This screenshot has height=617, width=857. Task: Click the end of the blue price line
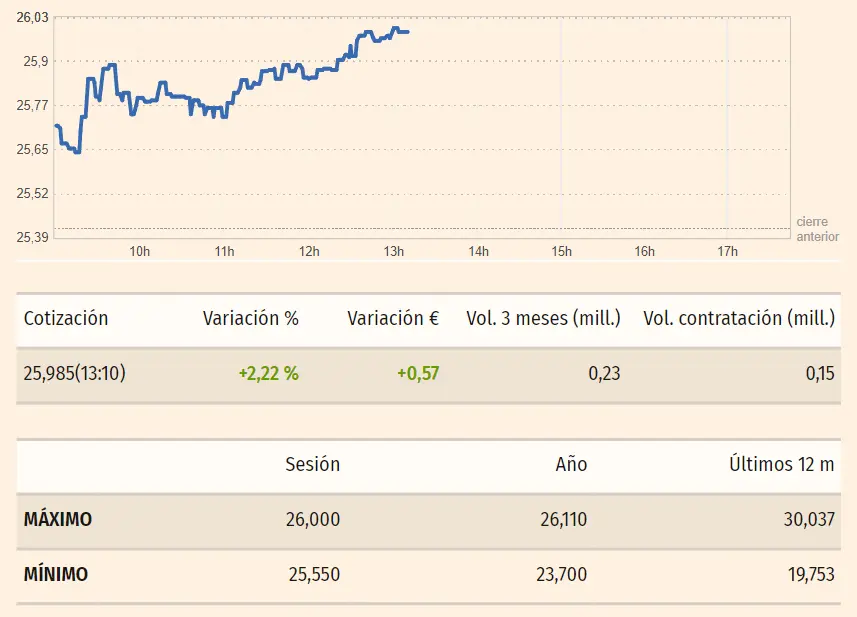pos(408,32)
